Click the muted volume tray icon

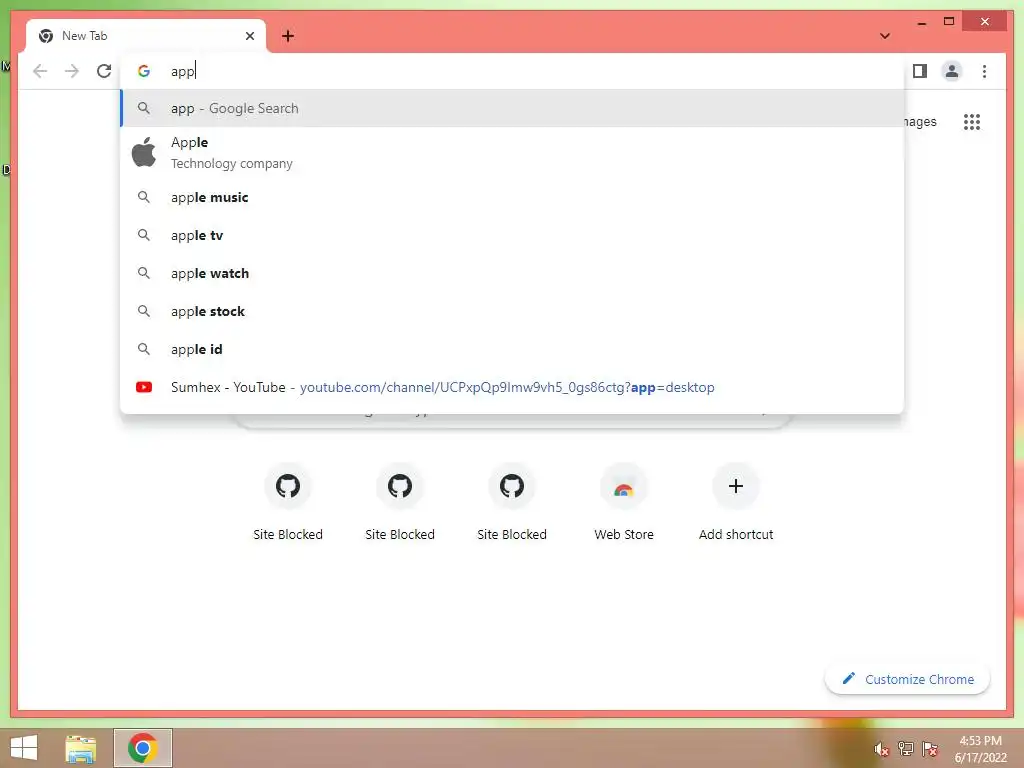pyautogui.click(x=881, y=749)
